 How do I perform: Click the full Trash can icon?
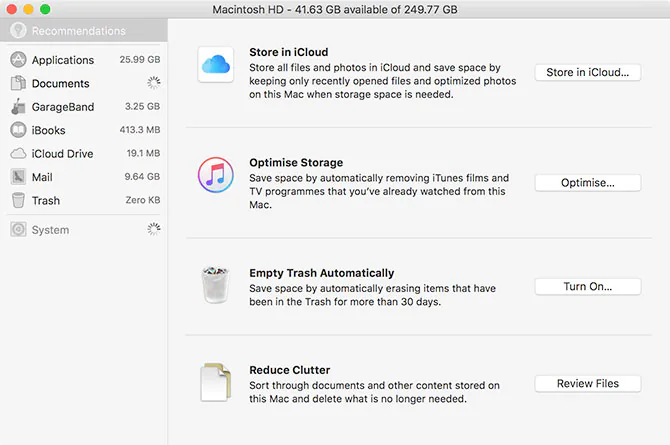point(215,285)
